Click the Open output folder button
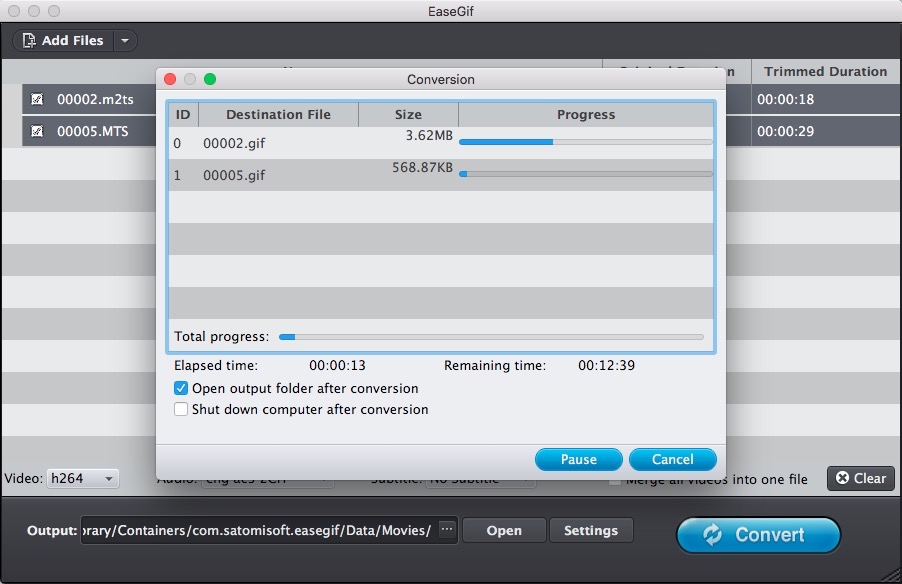902x584 pixels. coord(504,530)
